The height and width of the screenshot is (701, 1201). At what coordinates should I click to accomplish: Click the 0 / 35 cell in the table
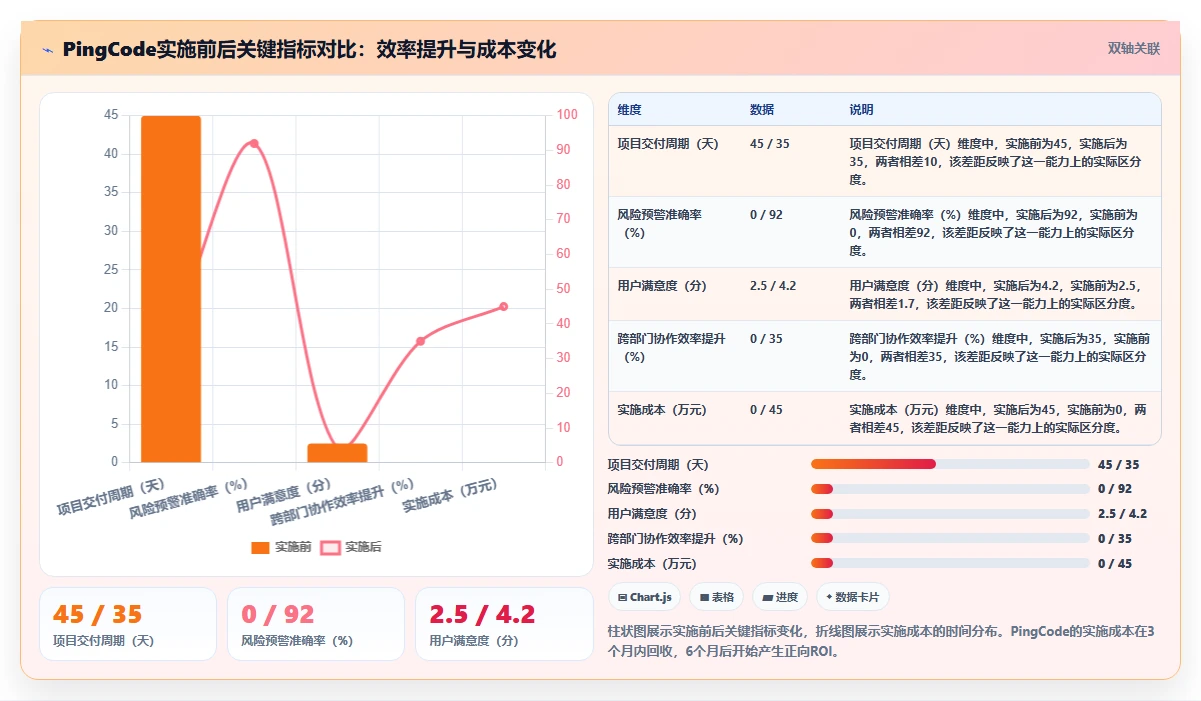point(766,338)
